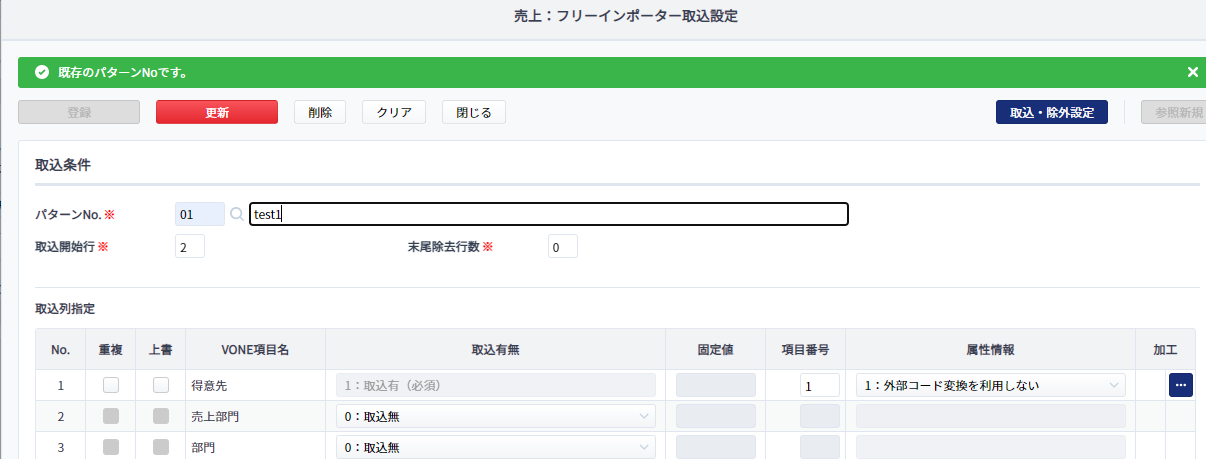This screenshot has width=1206, height=459.
Task: Click the 取込開始行 input field
Action: tap(190, 246)
